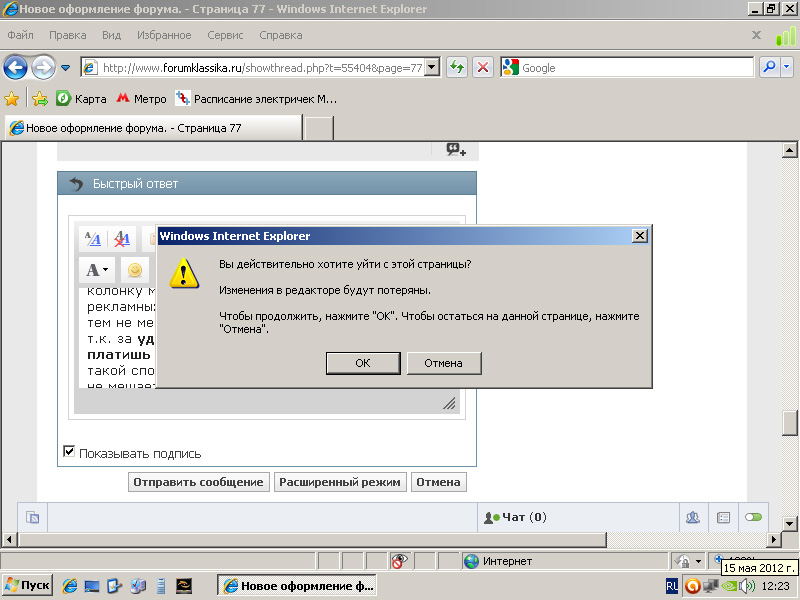
Task: Open the Сервис menu
Action: point(225,35)
